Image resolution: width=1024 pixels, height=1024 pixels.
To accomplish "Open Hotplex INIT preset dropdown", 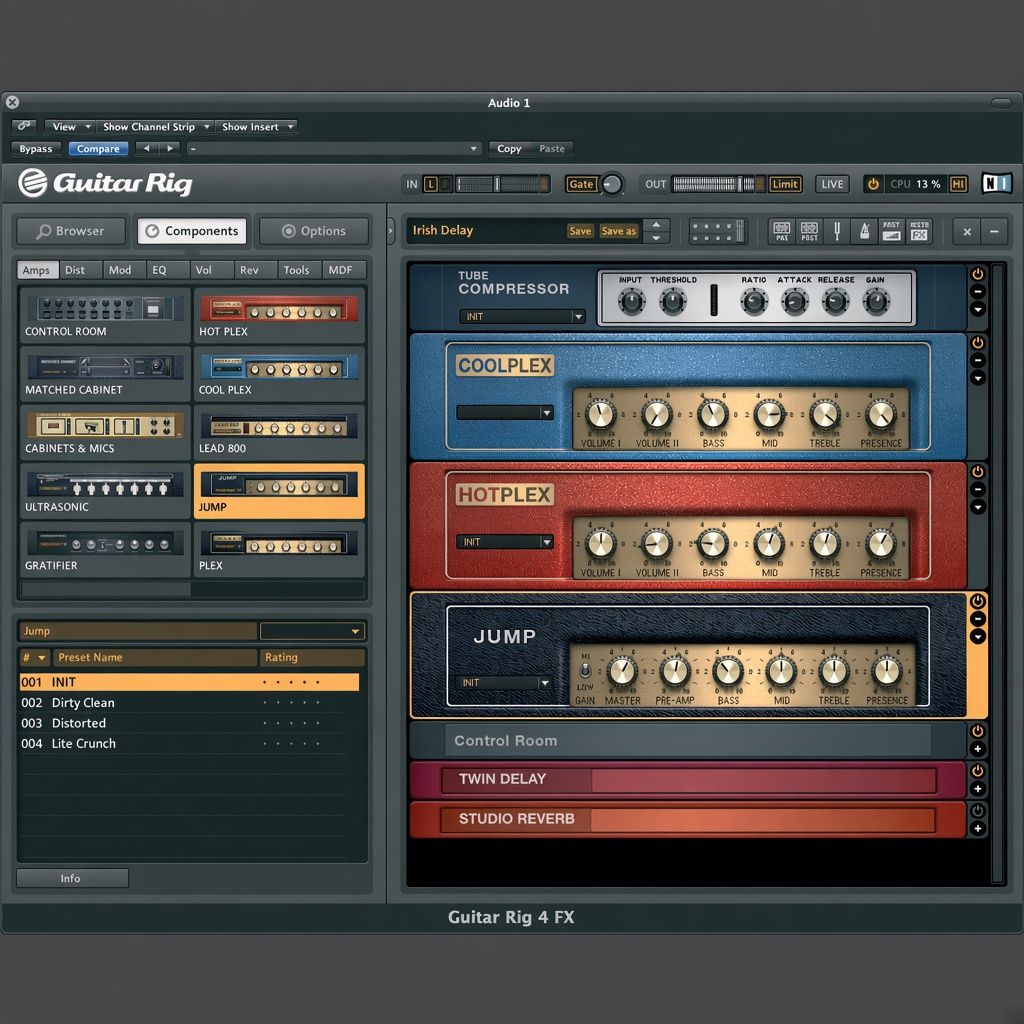I will click(505, 542).
